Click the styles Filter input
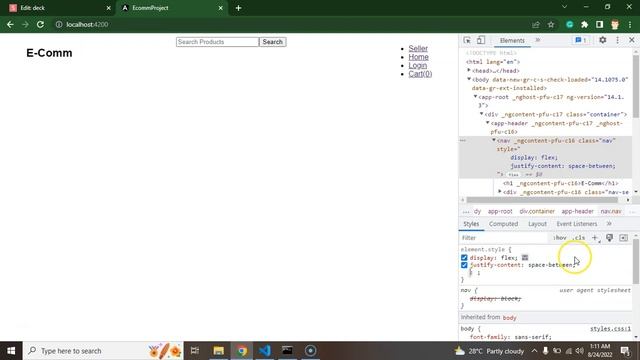This screenshot has width=640, height=360. coord(504,238)
